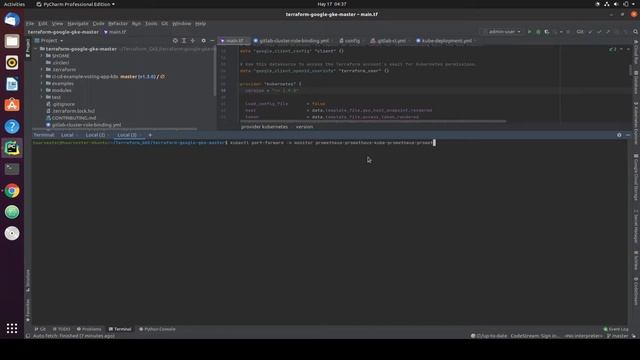Expand the $HOME folder

click(x=42, y=56)
